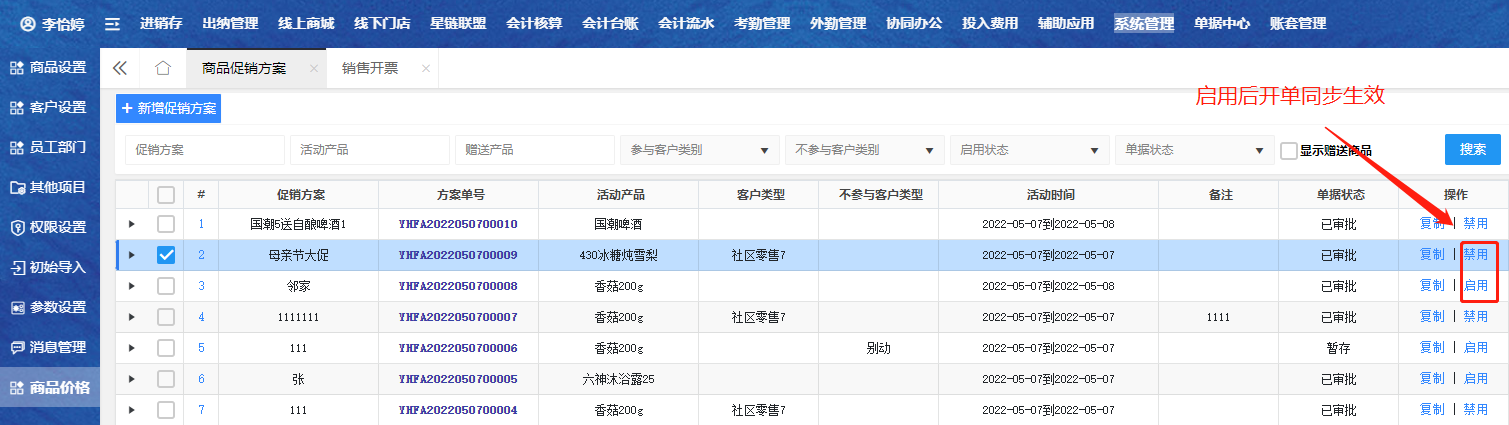The image size is (1509, 425).
Task: Collapse tabs with double-chevron icon
Action: (120, 68)
